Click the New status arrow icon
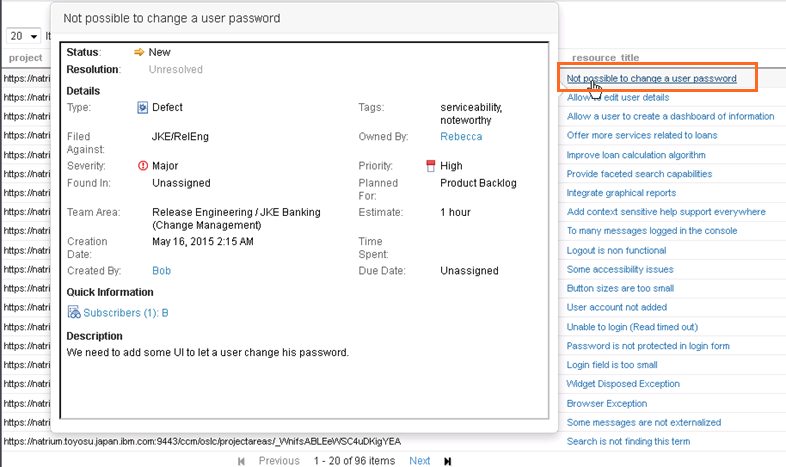This screenshot has height=467, width=786. pyautogui.click(x=139, y=52)
